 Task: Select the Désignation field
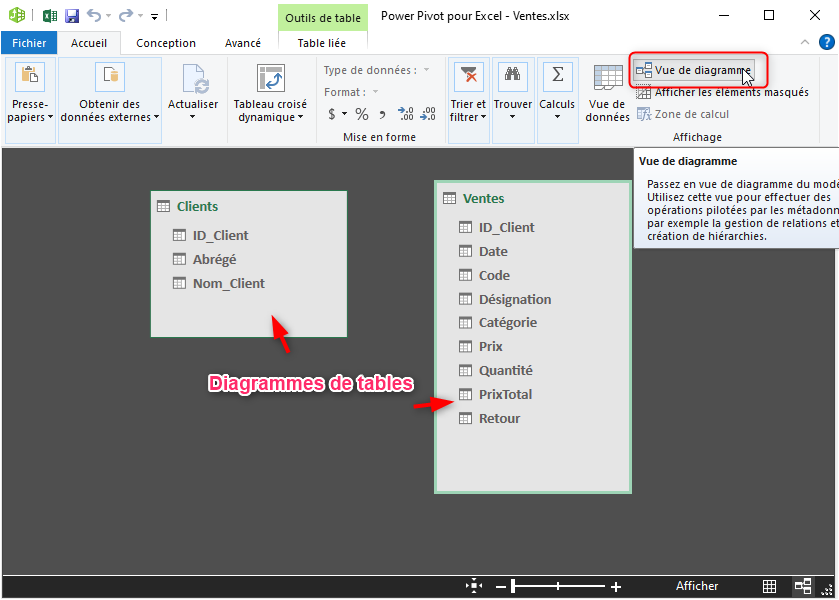[515, 299]
